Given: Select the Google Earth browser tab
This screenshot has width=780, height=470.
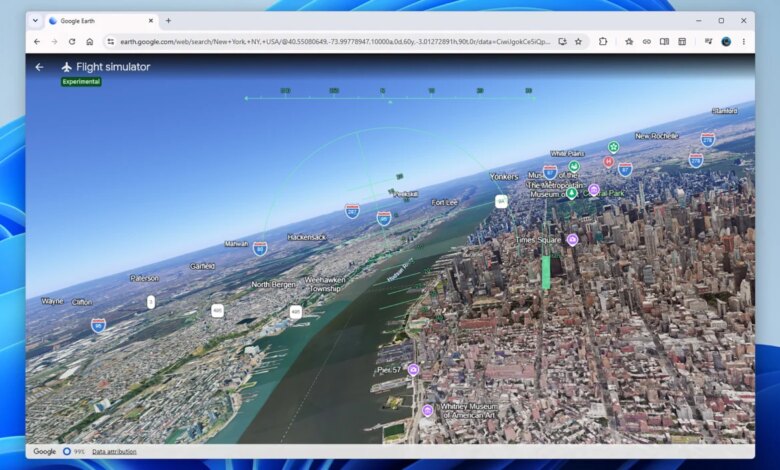Looking at the screenshot, I should click(x=101, y=21).
